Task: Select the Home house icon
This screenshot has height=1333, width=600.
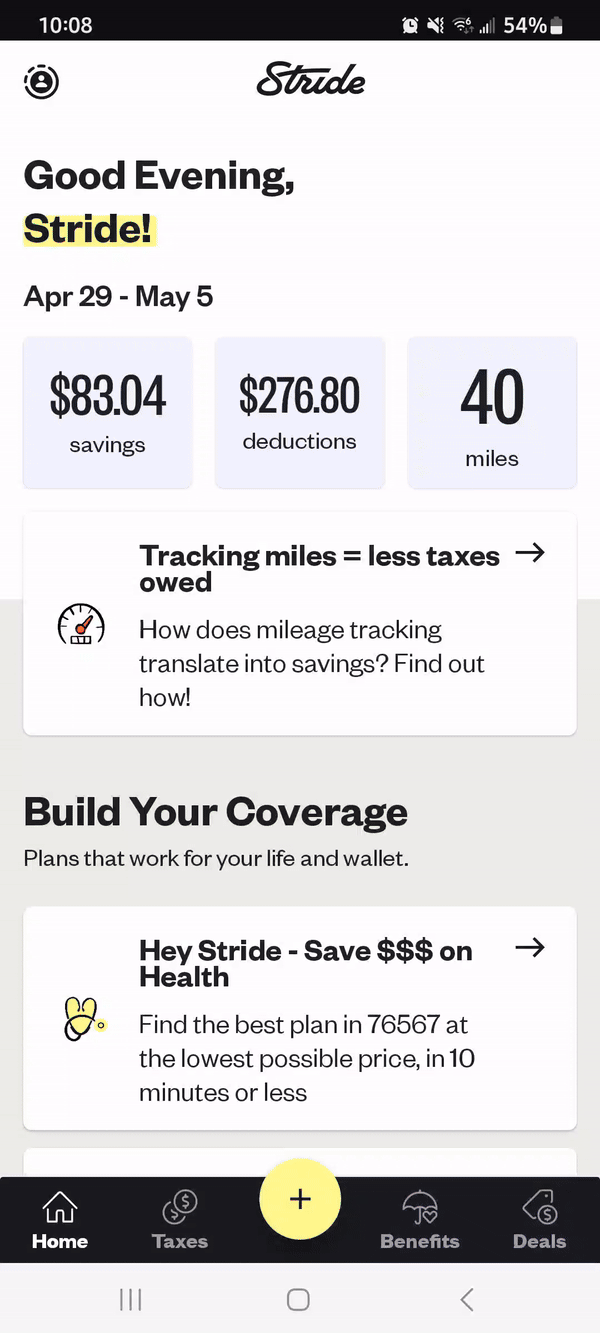Action: (x=60, y=1208)
